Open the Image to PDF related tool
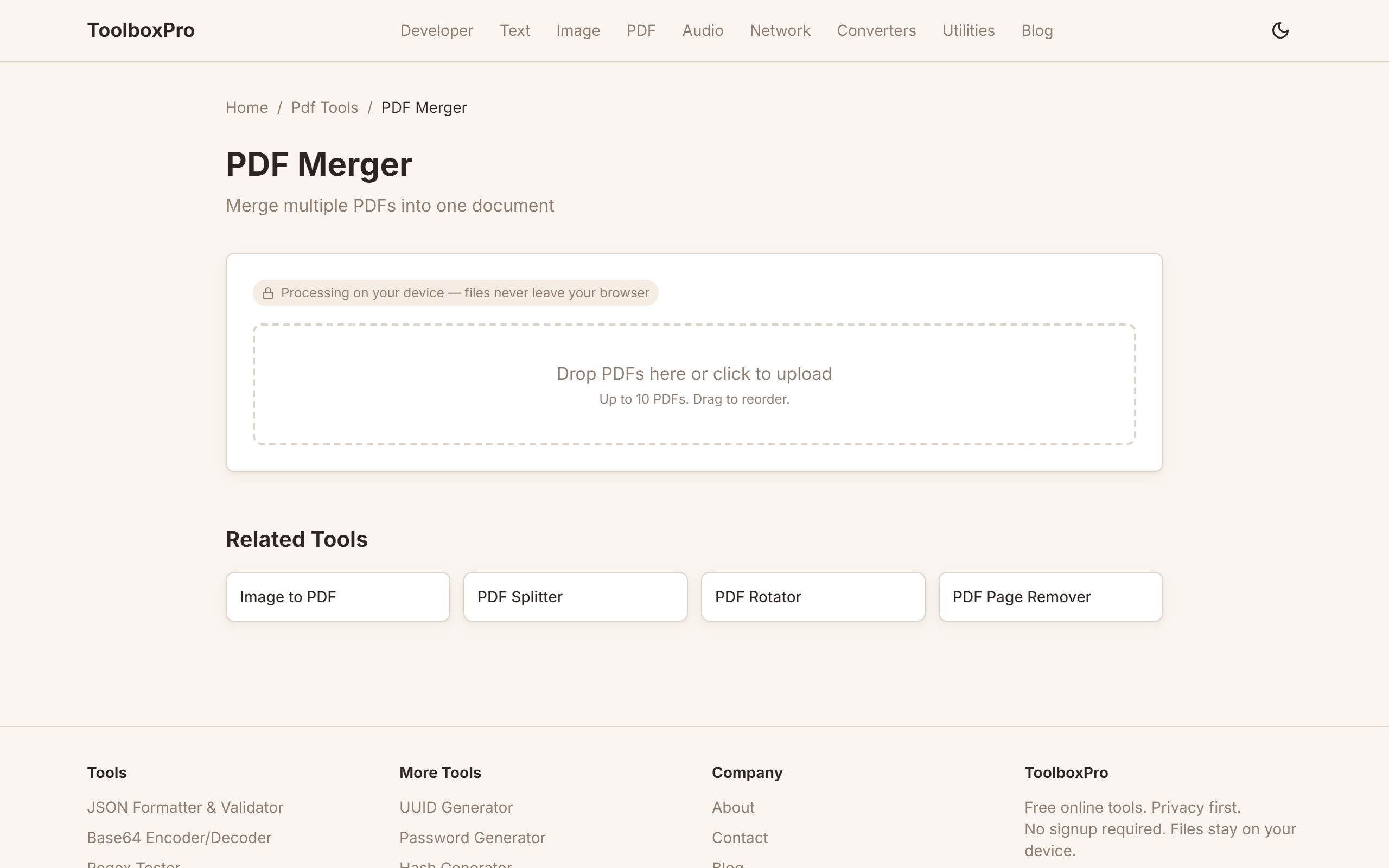The height and width of the screenshot is (868, 1389). (338, 596)
